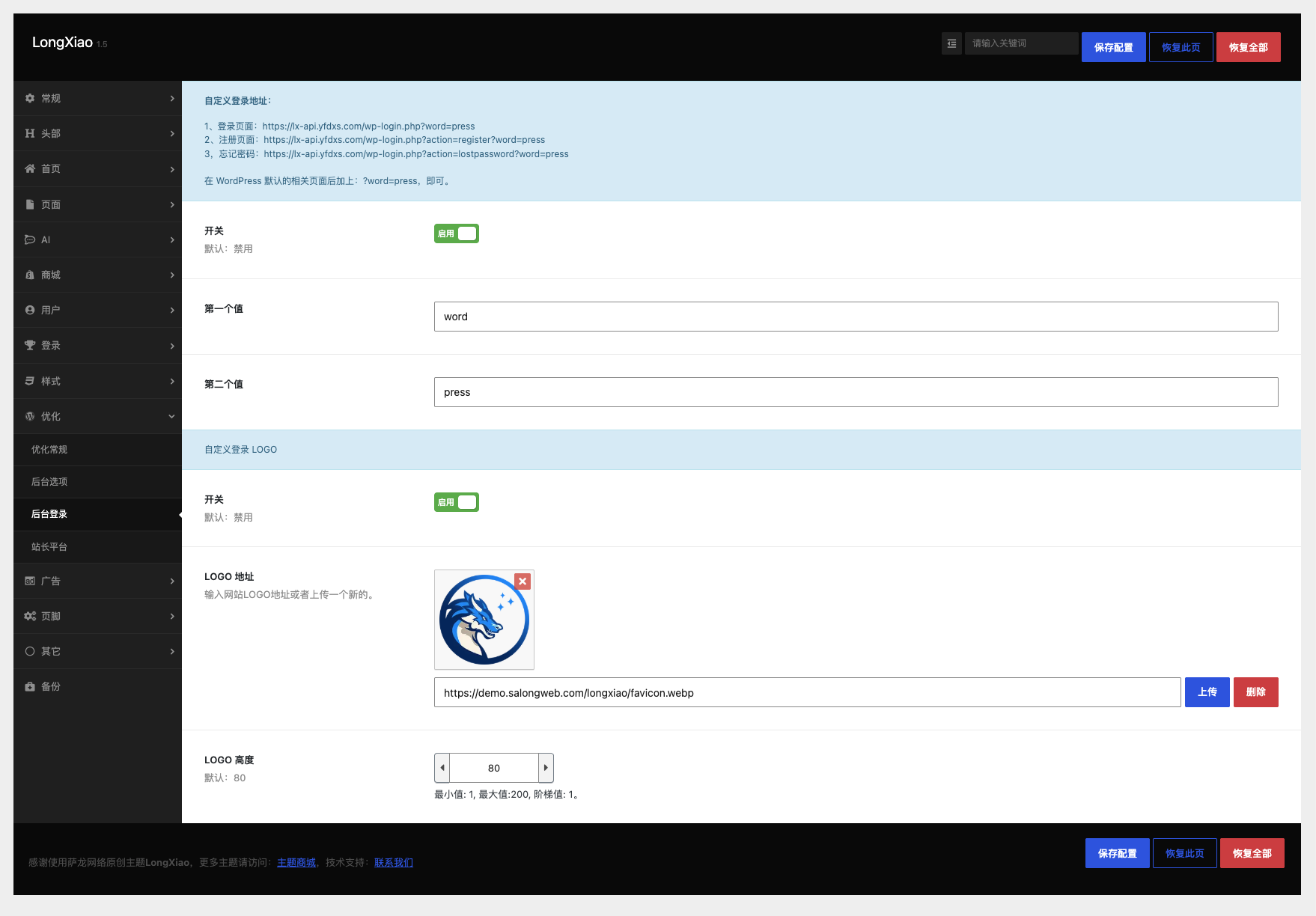1316x916 pixels.
Task: Expand the 登录 section chevron
Action: pos(172,346)
